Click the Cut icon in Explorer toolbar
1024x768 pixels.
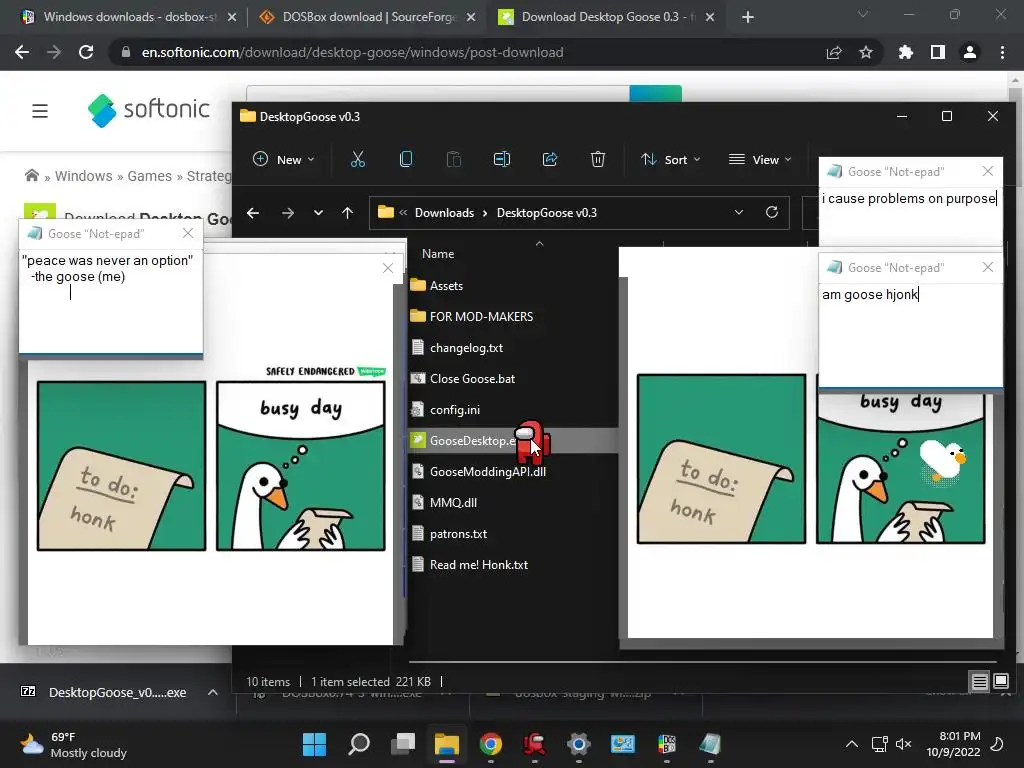pos(357,159)
